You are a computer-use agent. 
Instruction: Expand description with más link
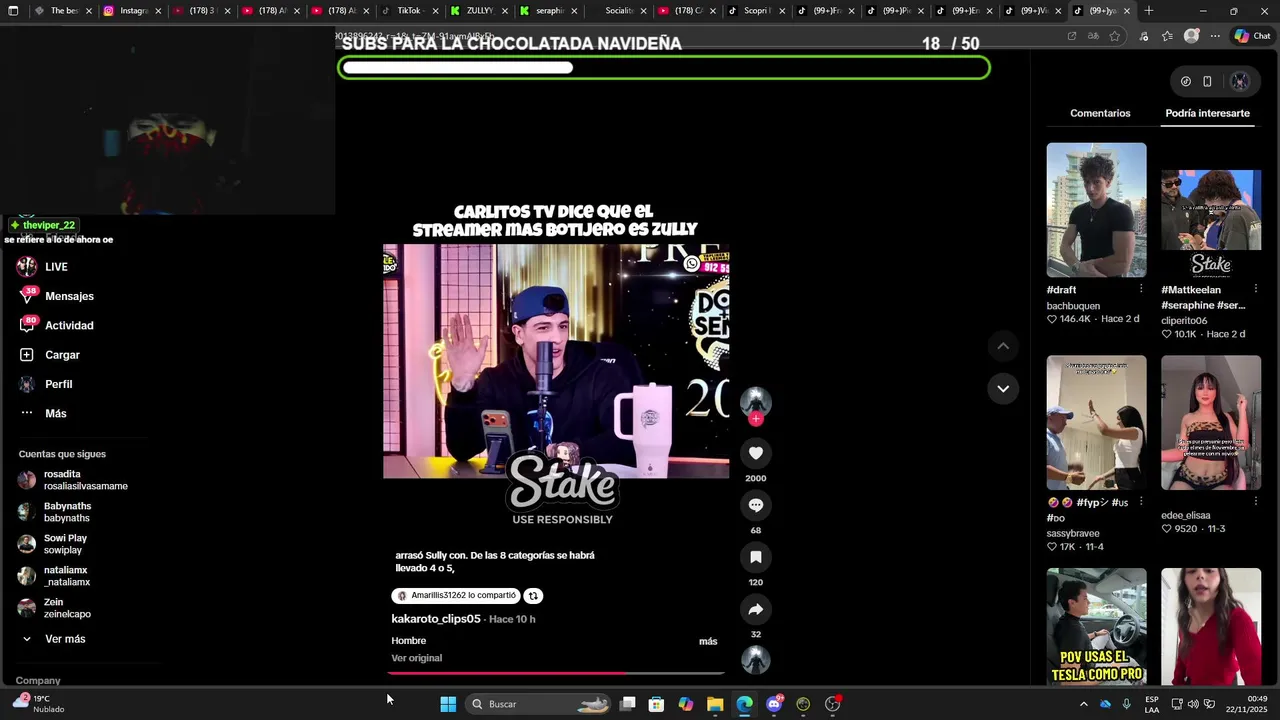pos(708,641)
